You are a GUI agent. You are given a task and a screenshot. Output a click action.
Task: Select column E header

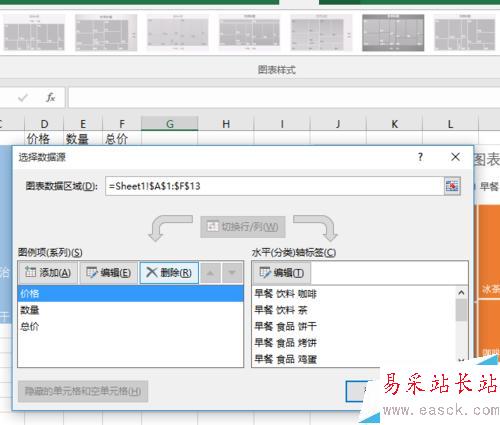83,124
